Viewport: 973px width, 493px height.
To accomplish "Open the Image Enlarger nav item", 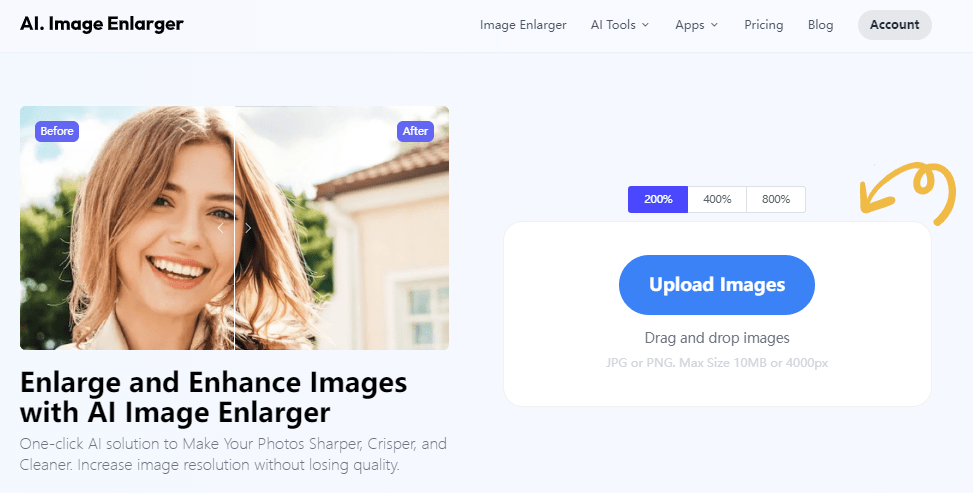I will click(x=523, y=25).
